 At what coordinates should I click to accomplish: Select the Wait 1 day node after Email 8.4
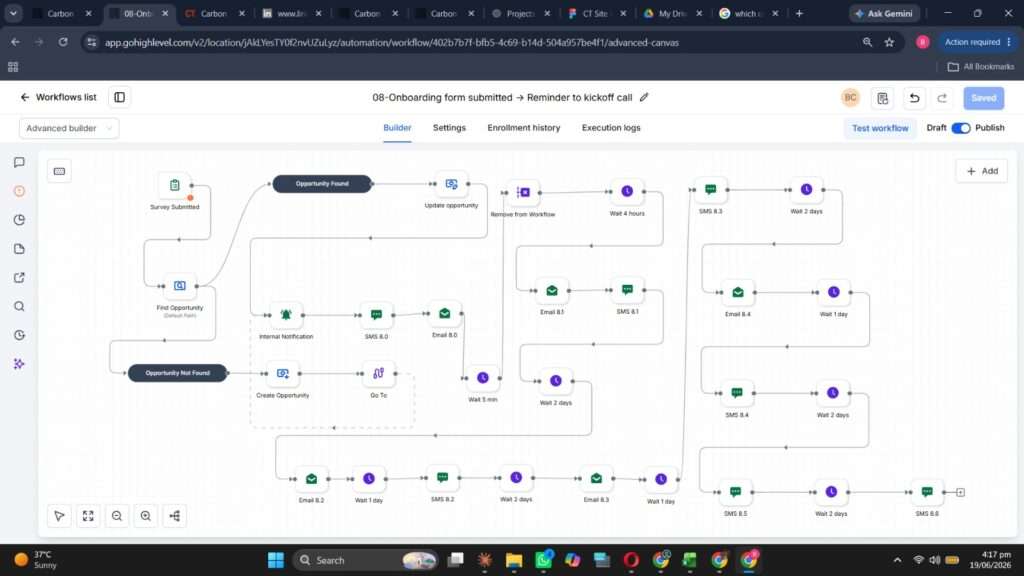(834, 293)
